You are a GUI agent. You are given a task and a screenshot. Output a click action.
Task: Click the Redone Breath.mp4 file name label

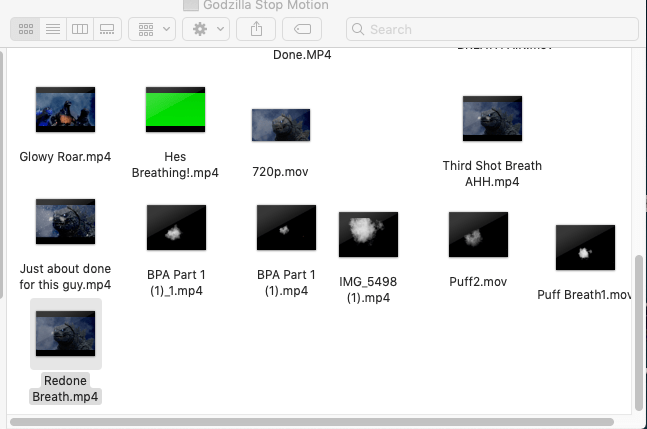pos(65,388)
